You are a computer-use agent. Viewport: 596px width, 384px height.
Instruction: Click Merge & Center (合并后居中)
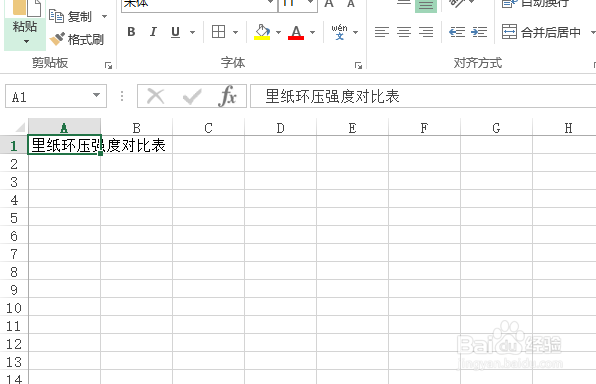coord(541,32)
